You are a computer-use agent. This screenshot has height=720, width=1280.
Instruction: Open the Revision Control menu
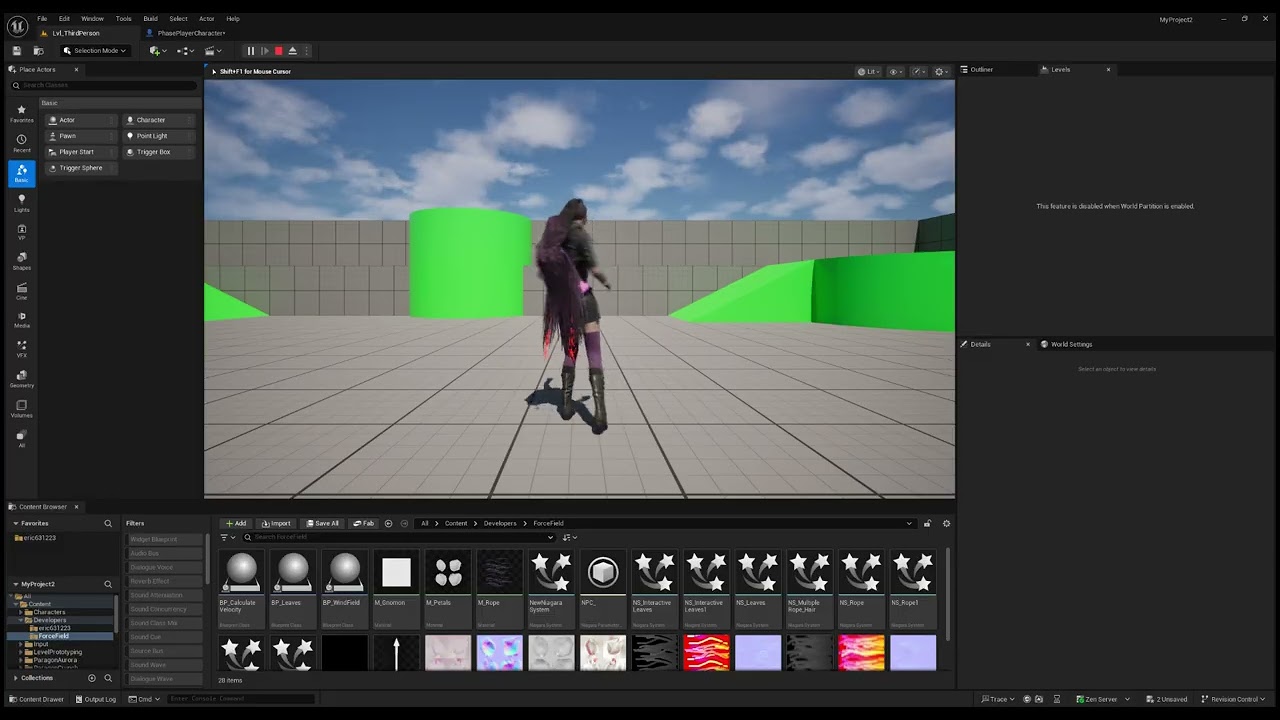[x=1232, y=699]
